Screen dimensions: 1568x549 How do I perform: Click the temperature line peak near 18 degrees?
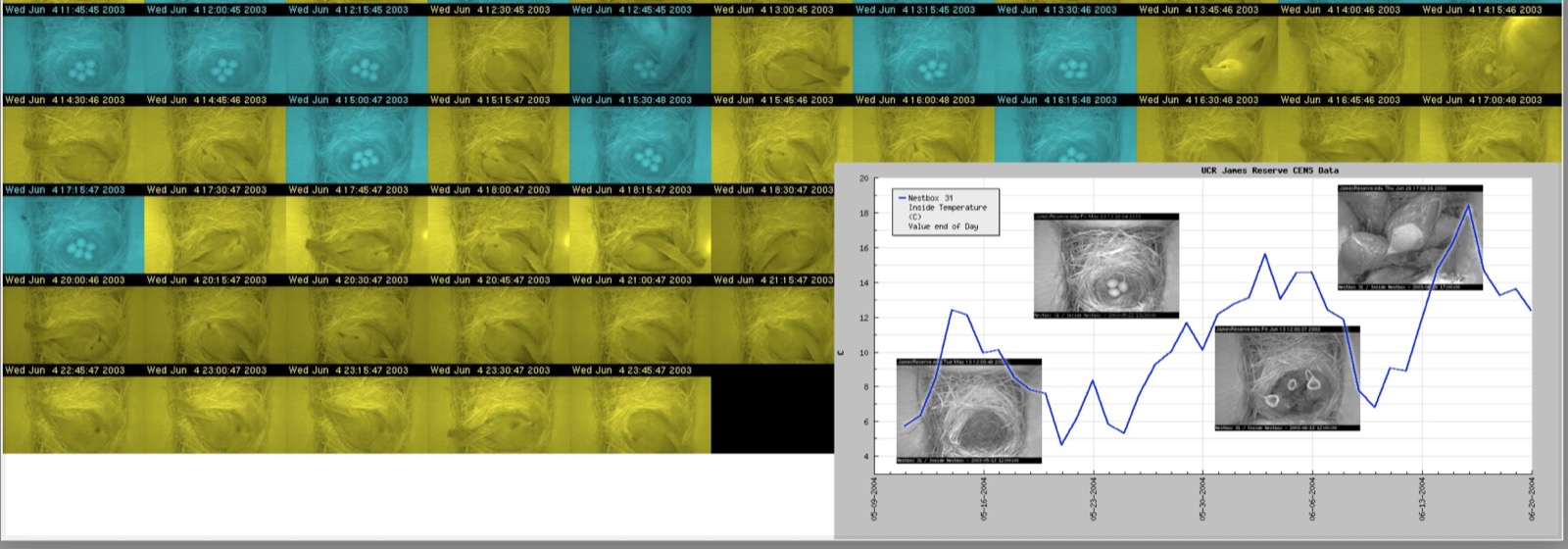coord(1468,205)
